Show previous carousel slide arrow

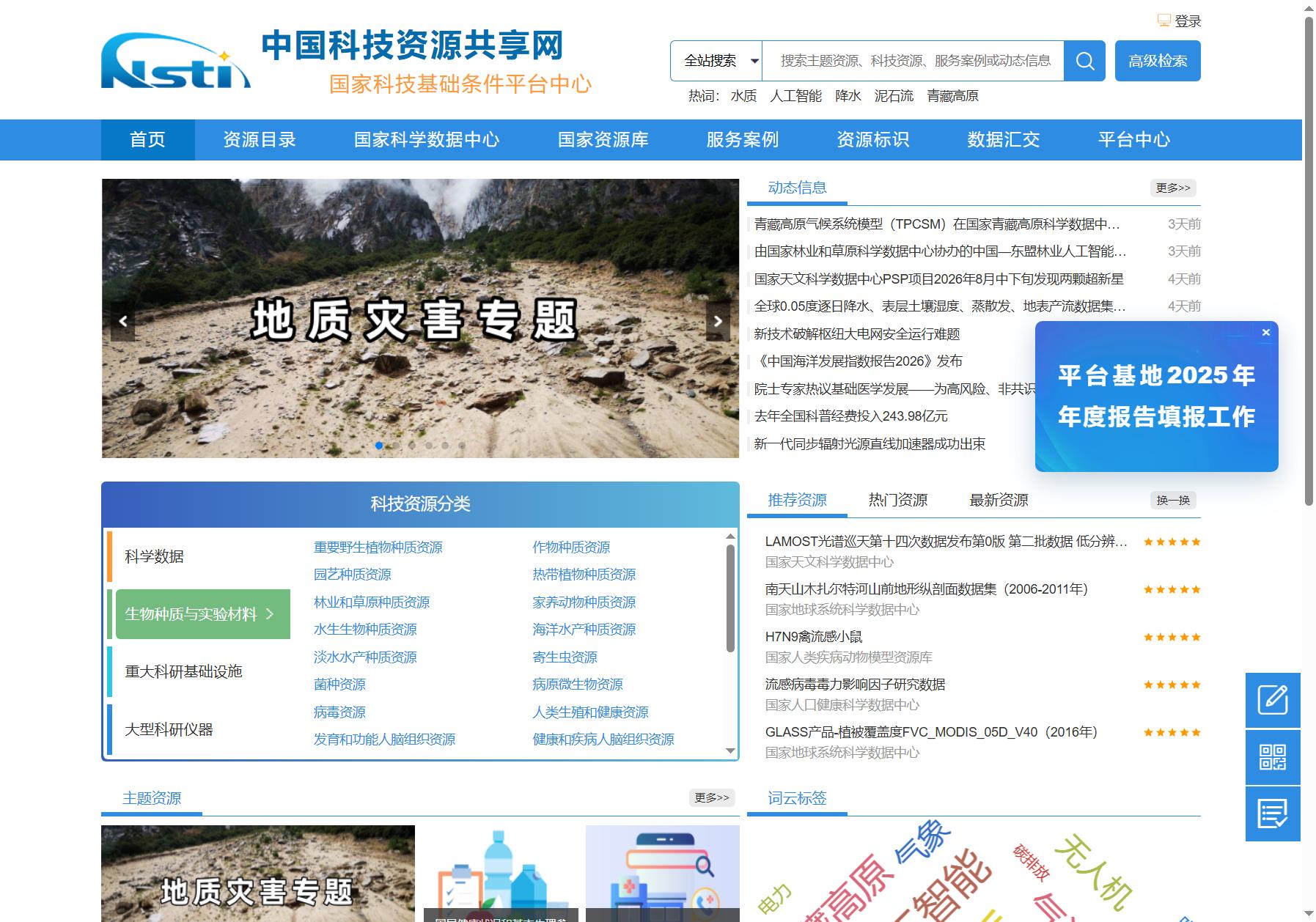coord(123,321)
